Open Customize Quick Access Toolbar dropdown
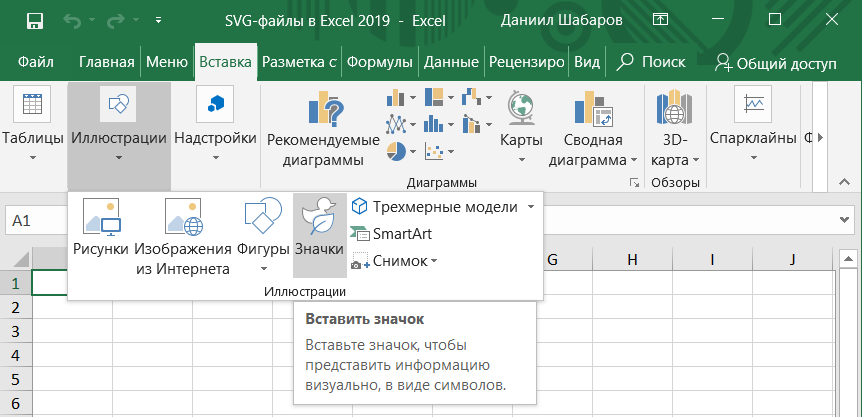 (158, 21)
